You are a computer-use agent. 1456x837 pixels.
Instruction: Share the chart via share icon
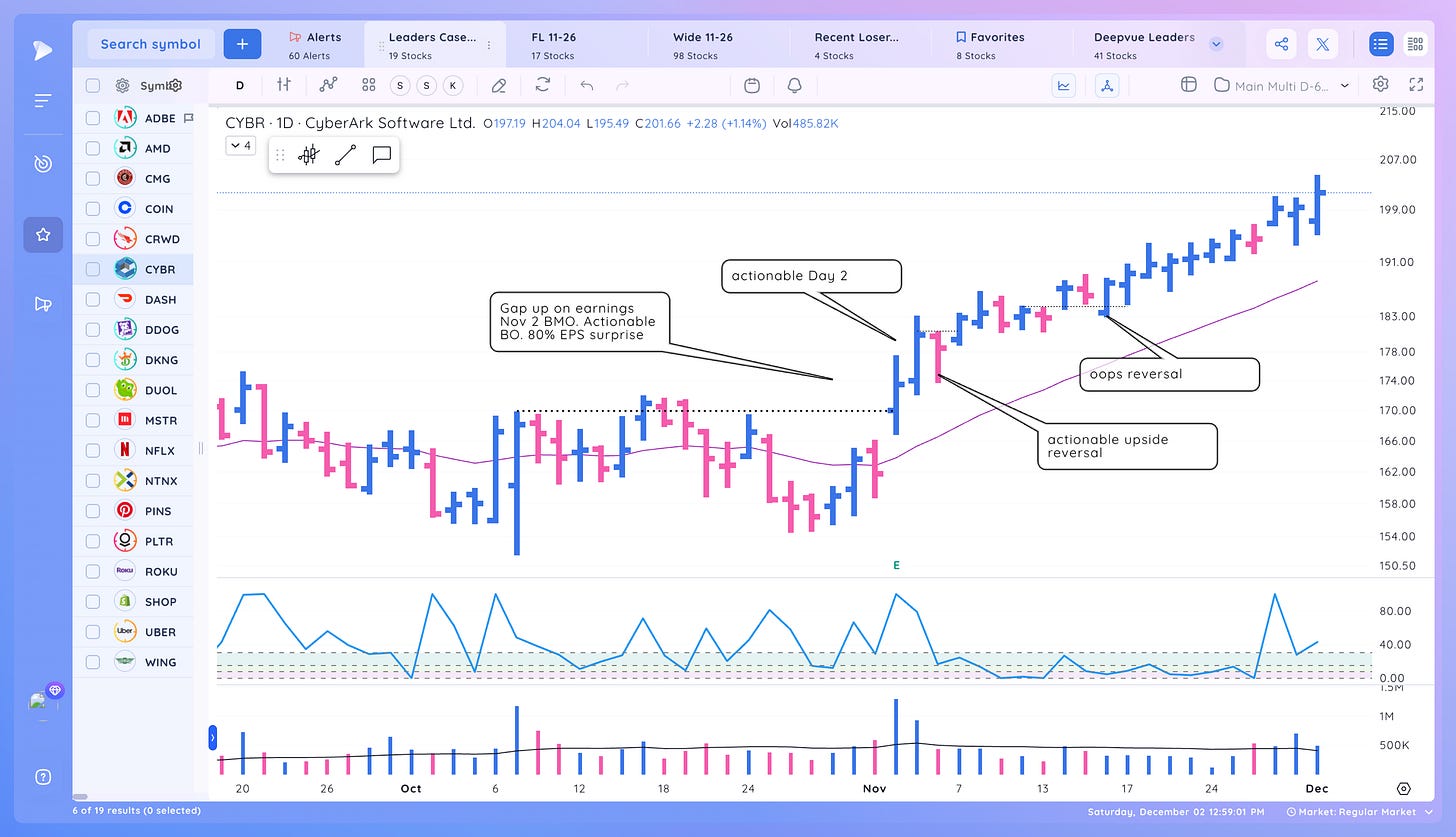tap(1281, 44)
